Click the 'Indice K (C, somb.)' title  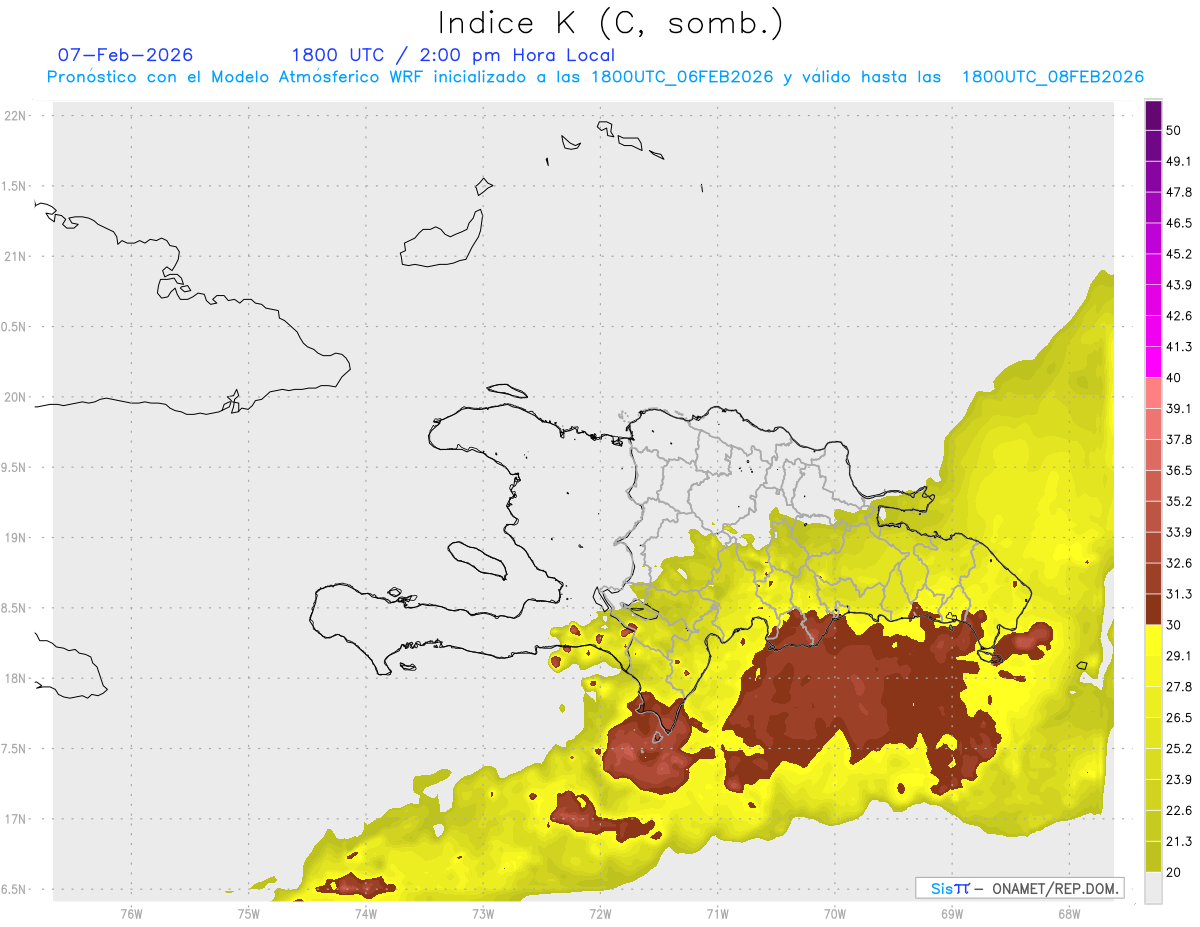(610, 24)
